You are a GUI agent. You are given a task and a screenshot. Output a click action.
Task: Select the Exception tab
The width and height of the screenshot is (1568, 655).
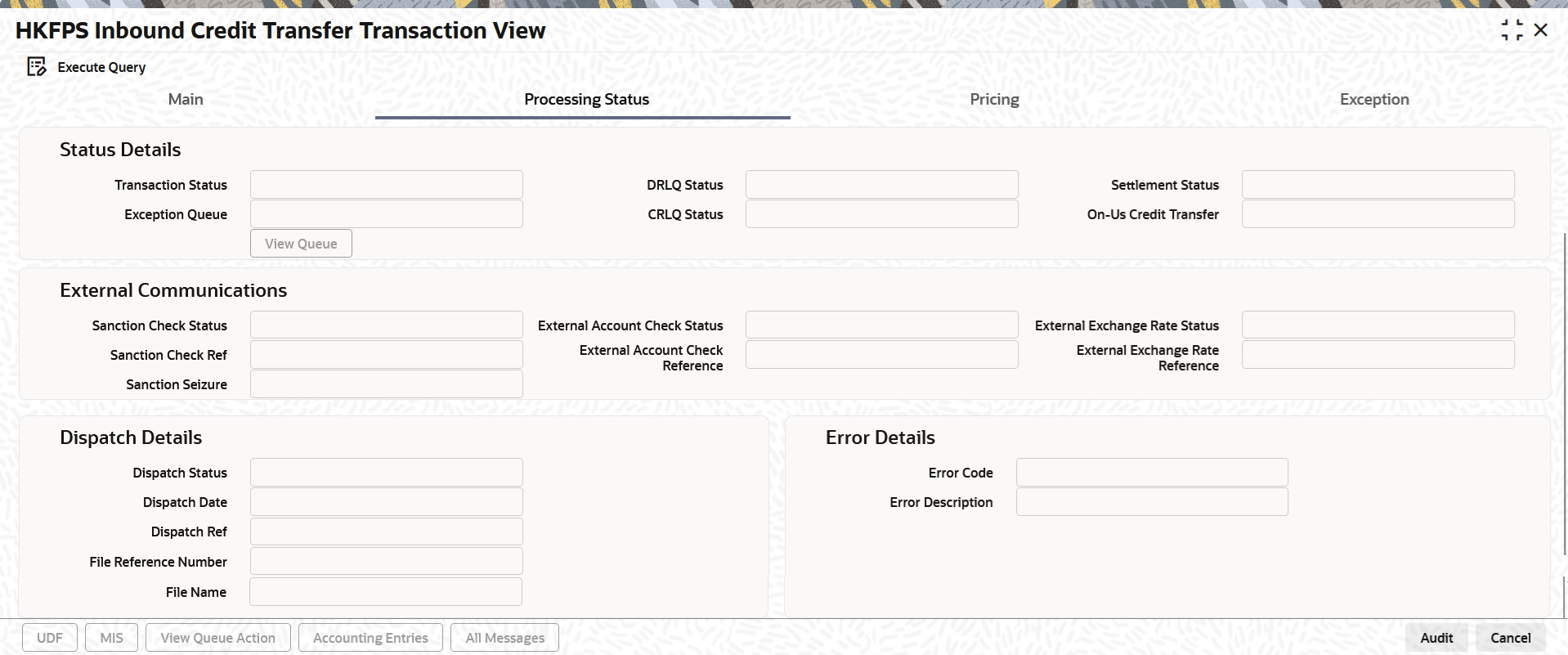click(1373, 100)
